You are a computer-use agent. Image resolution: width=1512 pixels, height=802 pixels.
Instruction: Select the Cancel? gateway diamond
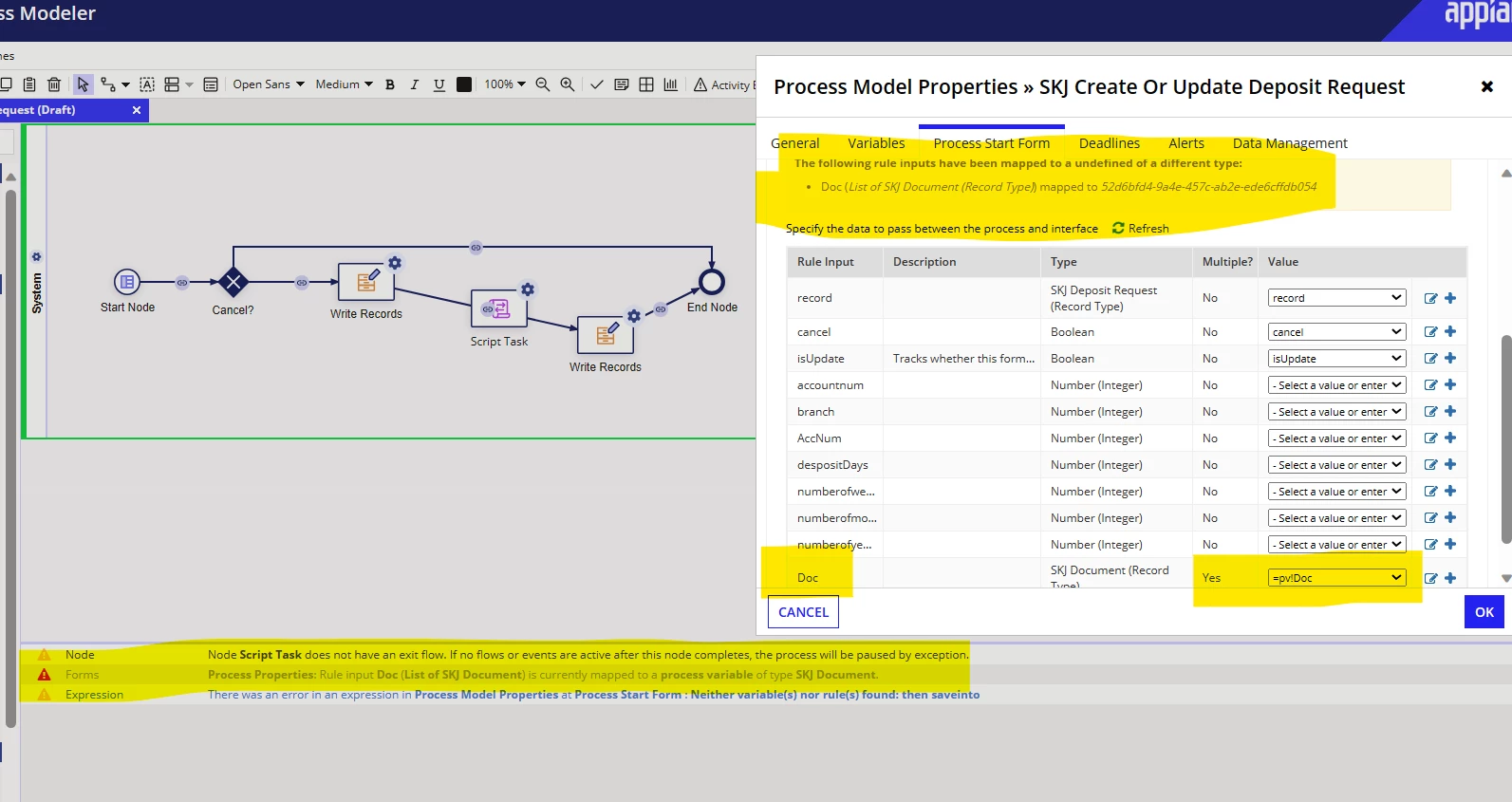[233, 282]
